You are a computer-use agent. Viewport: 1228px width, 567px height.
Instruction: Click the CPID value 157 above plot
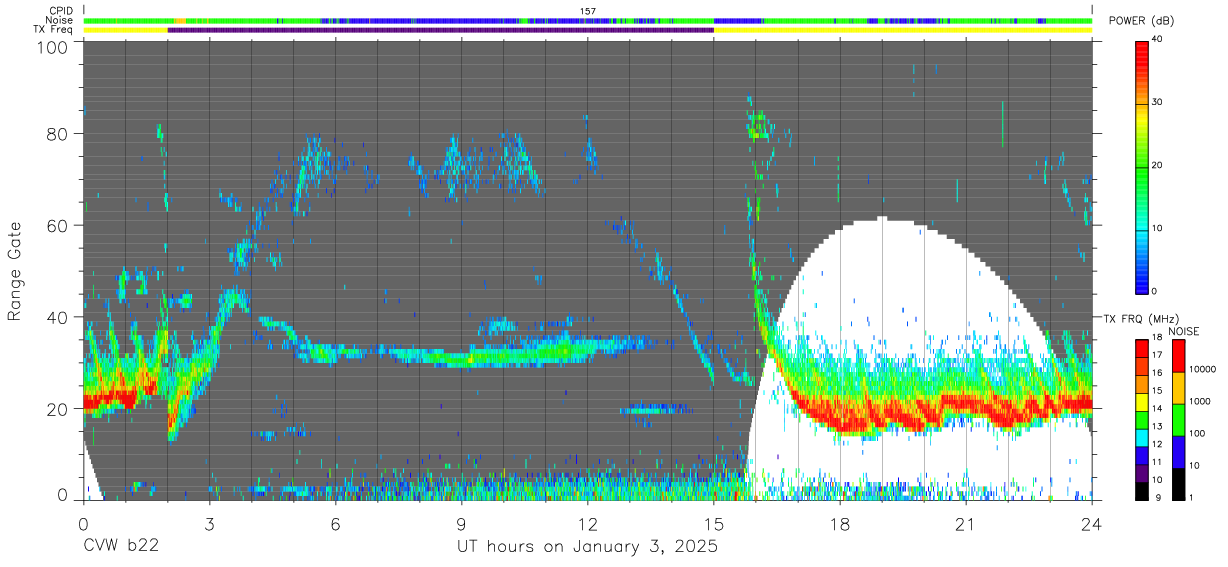pos(588,11)
